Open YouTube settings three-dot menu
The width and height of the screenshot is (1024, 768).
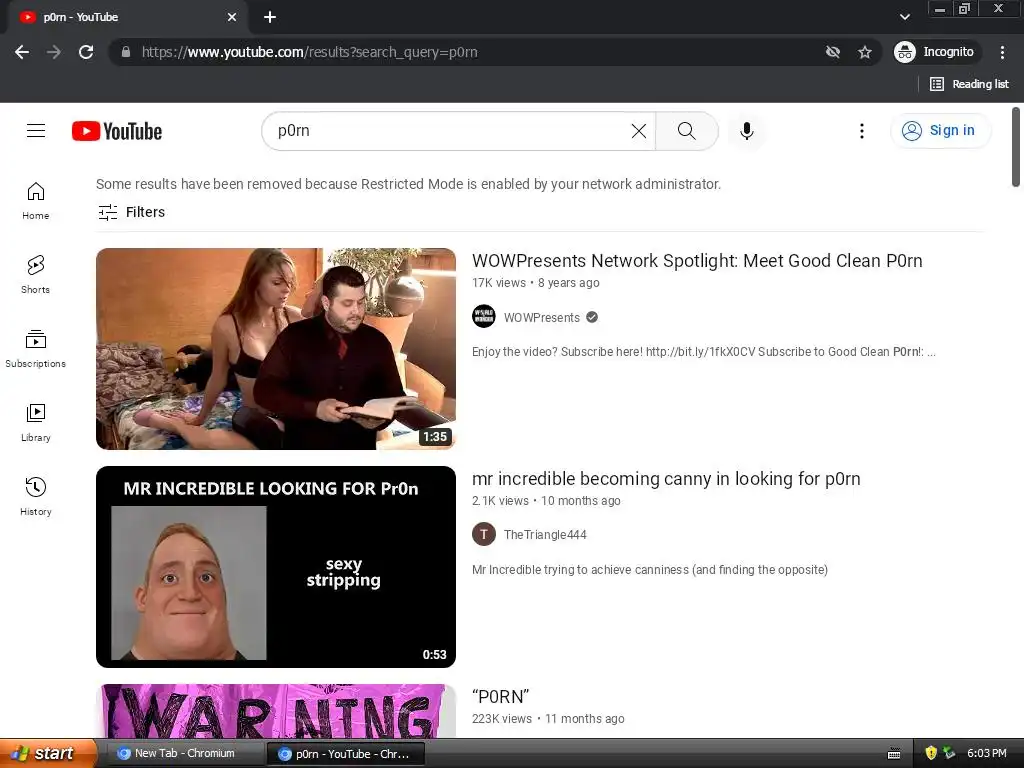[x=861, y=131]
